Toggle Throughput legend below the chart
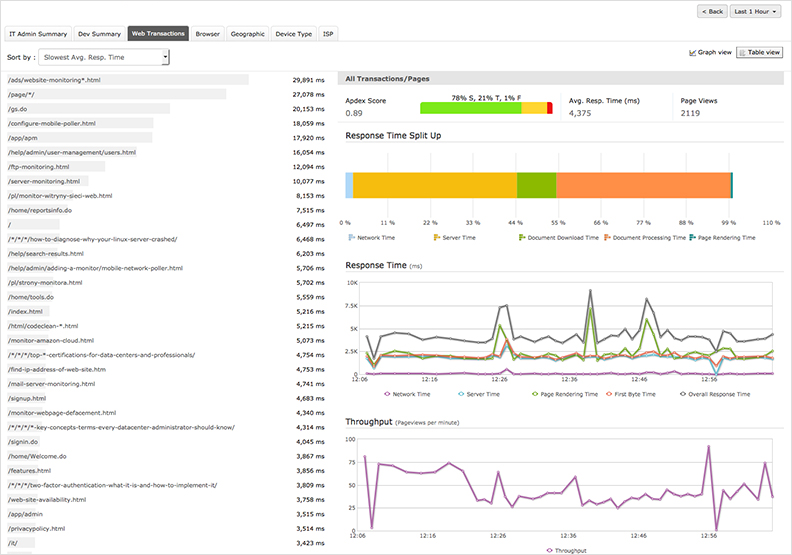This screenshot has height=555, width=792. tap(550, 550)
